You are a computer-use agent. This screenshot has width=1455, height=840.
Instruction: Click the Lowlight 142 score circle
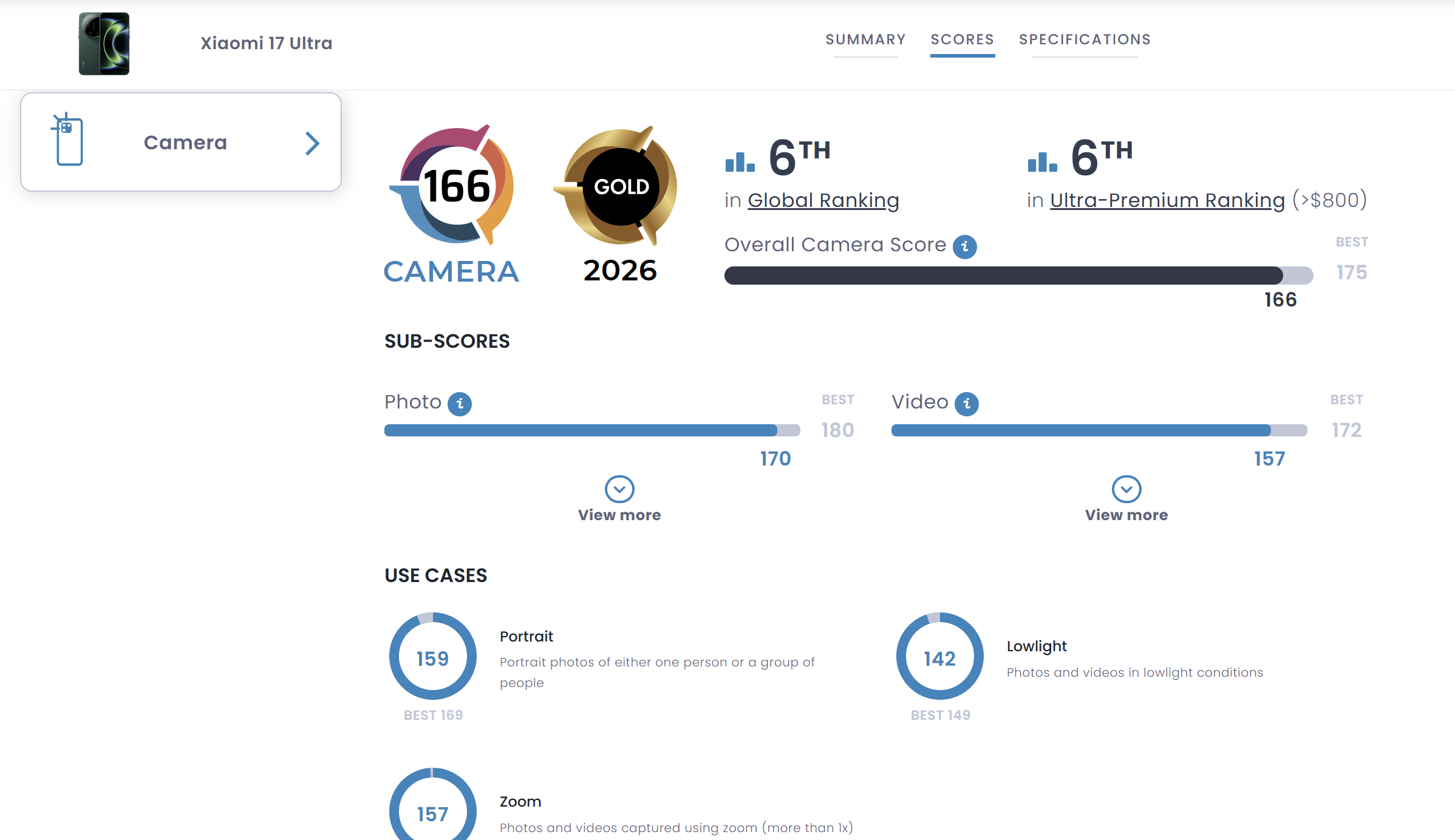939,657
